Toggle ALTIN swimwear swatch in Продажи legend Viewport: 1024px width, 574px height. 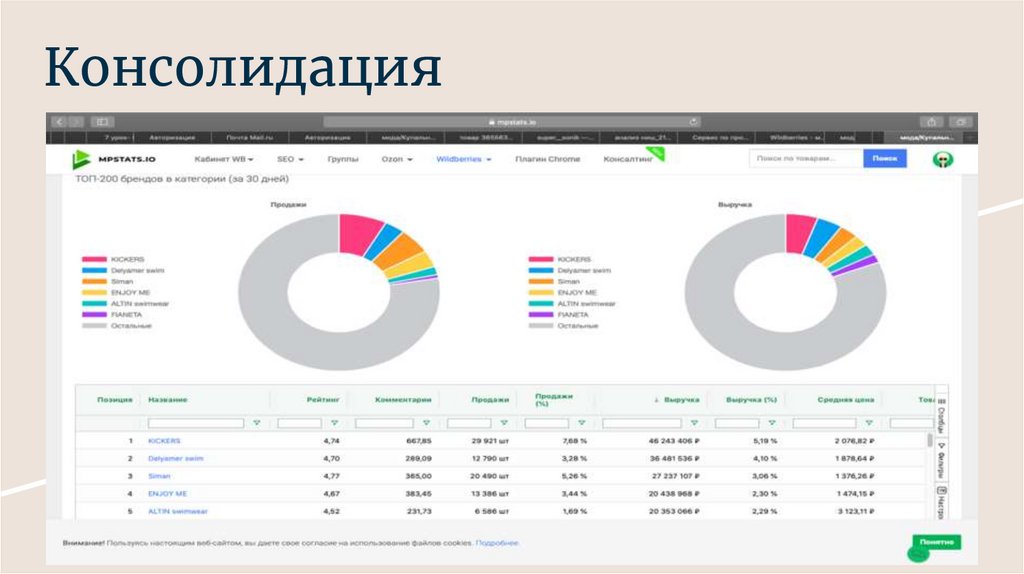click(94, 304)
